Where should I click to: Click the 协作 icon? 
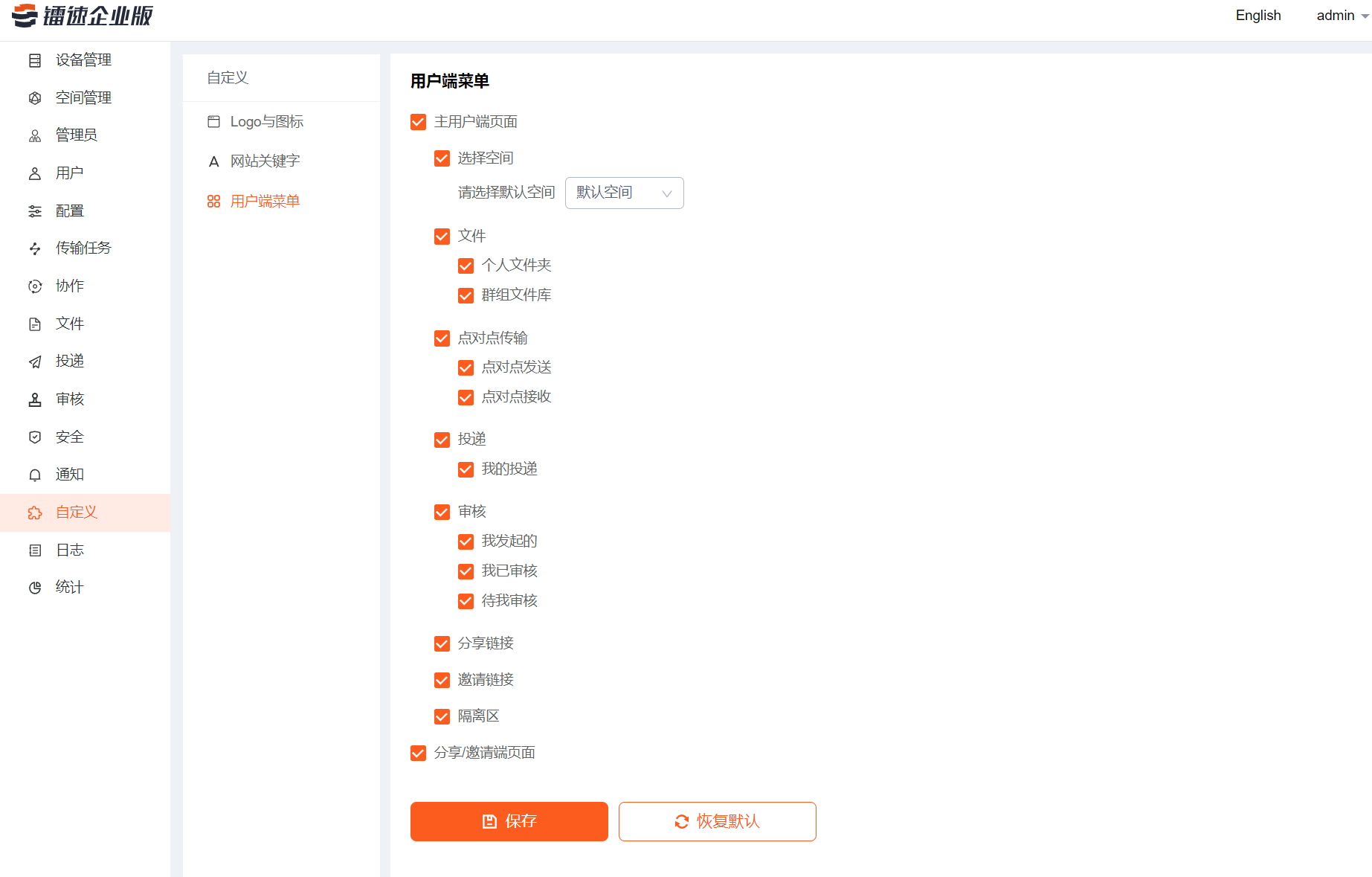click(35, 286)
